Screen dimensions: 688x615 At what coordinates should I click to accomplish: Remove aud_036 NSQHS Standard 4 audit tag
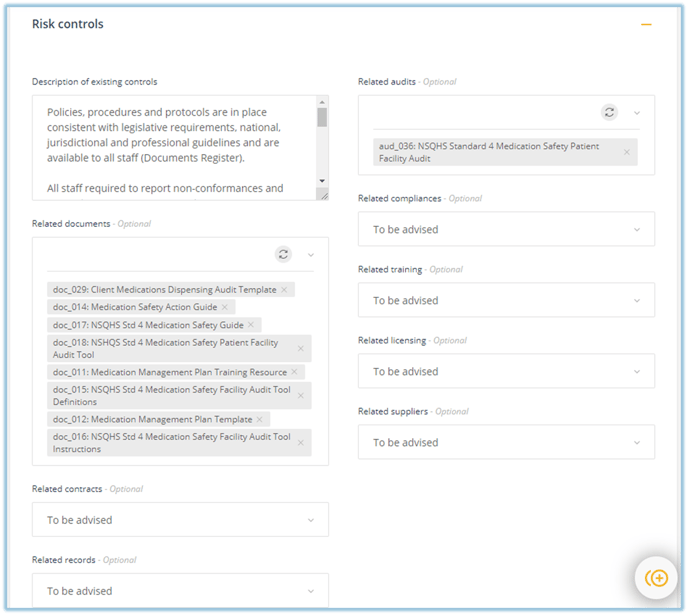pyautogui.click(x=627, y=152)
